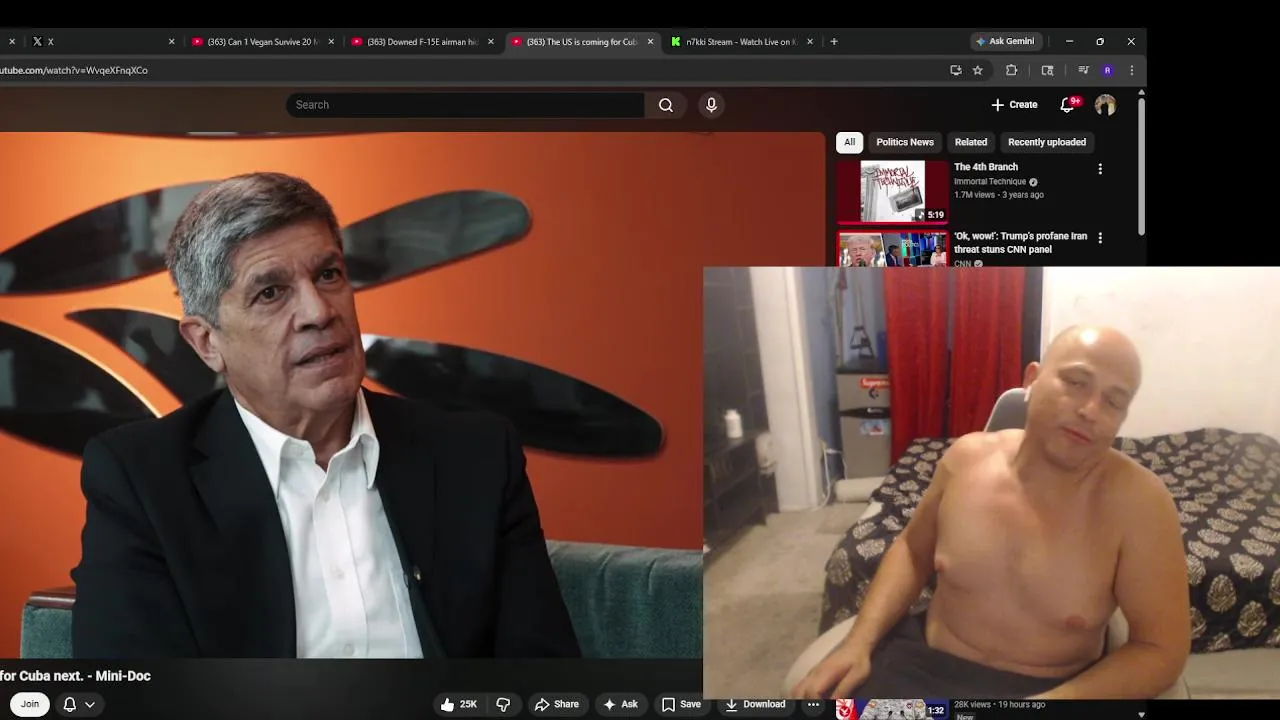Close the 'The US is coming for Cub' tab
Screen dimensions: 1280x720
651,42
